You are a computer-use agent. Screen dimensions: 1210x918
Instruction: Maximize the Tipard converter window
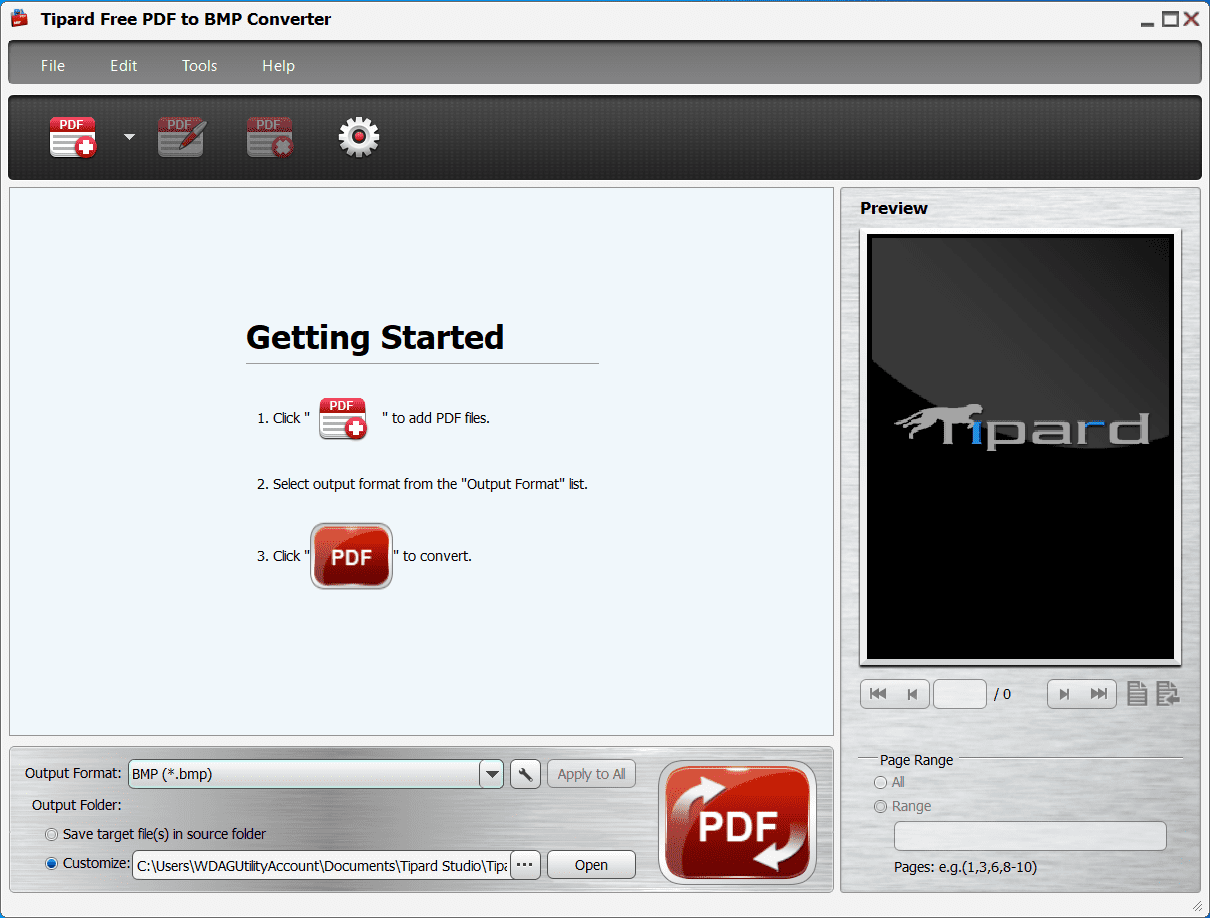click(x=1170, y=19)
